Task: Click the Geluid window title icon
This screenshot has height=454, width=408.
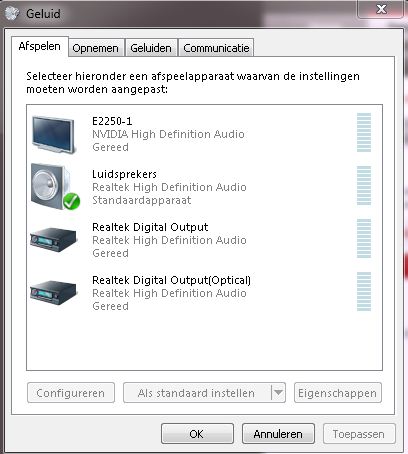Action: click(x=13, y=14)
